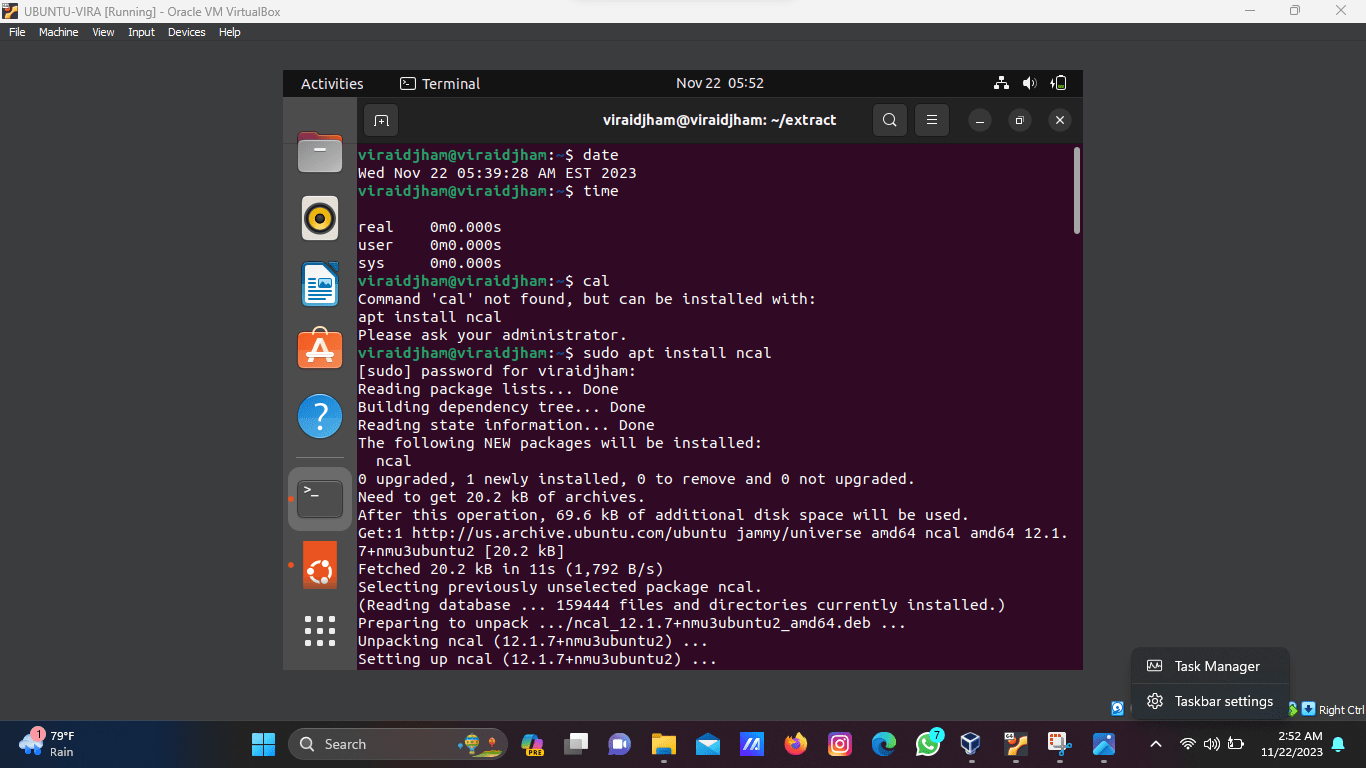Open the VirtualBox Devices menu
1366x768 pixels.
tap(186, 32)
